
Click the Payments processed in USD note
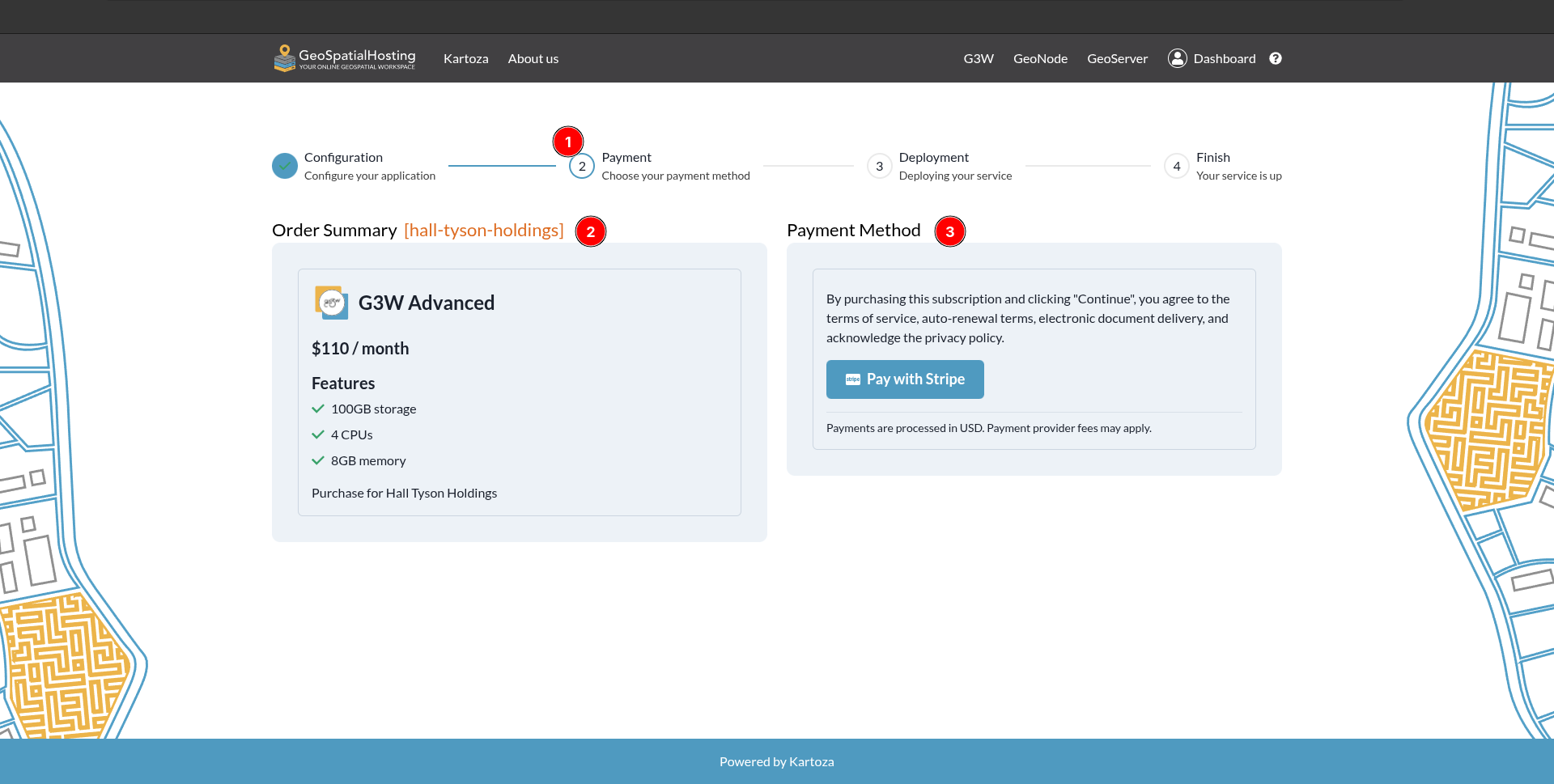988,428
